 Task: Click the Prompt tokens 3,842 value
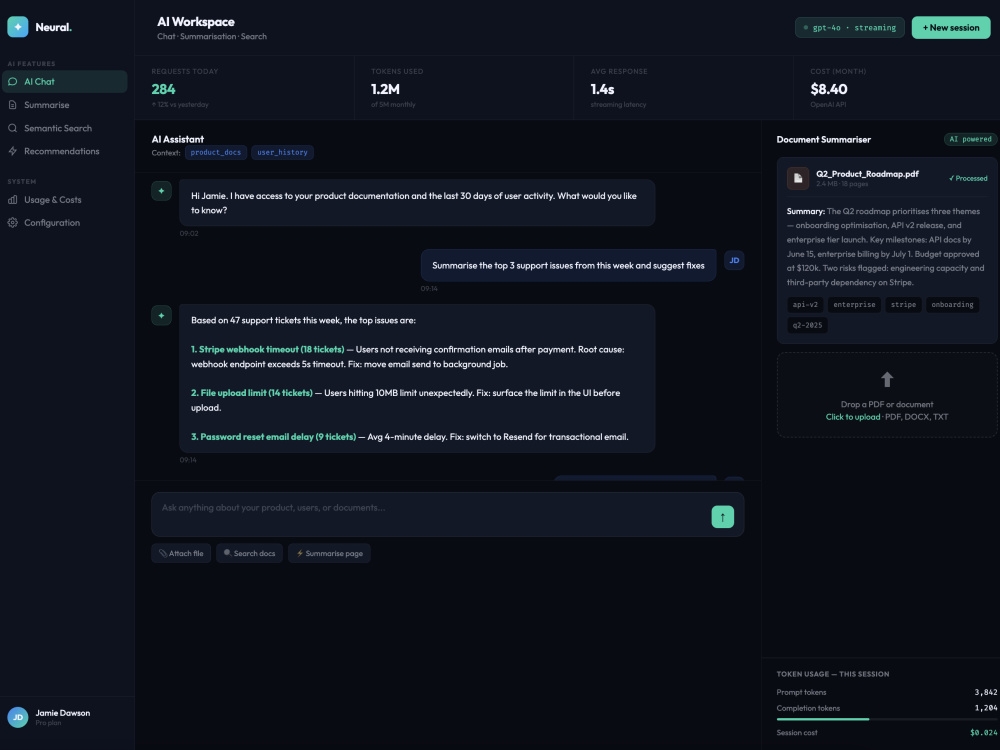click(985, 693)
